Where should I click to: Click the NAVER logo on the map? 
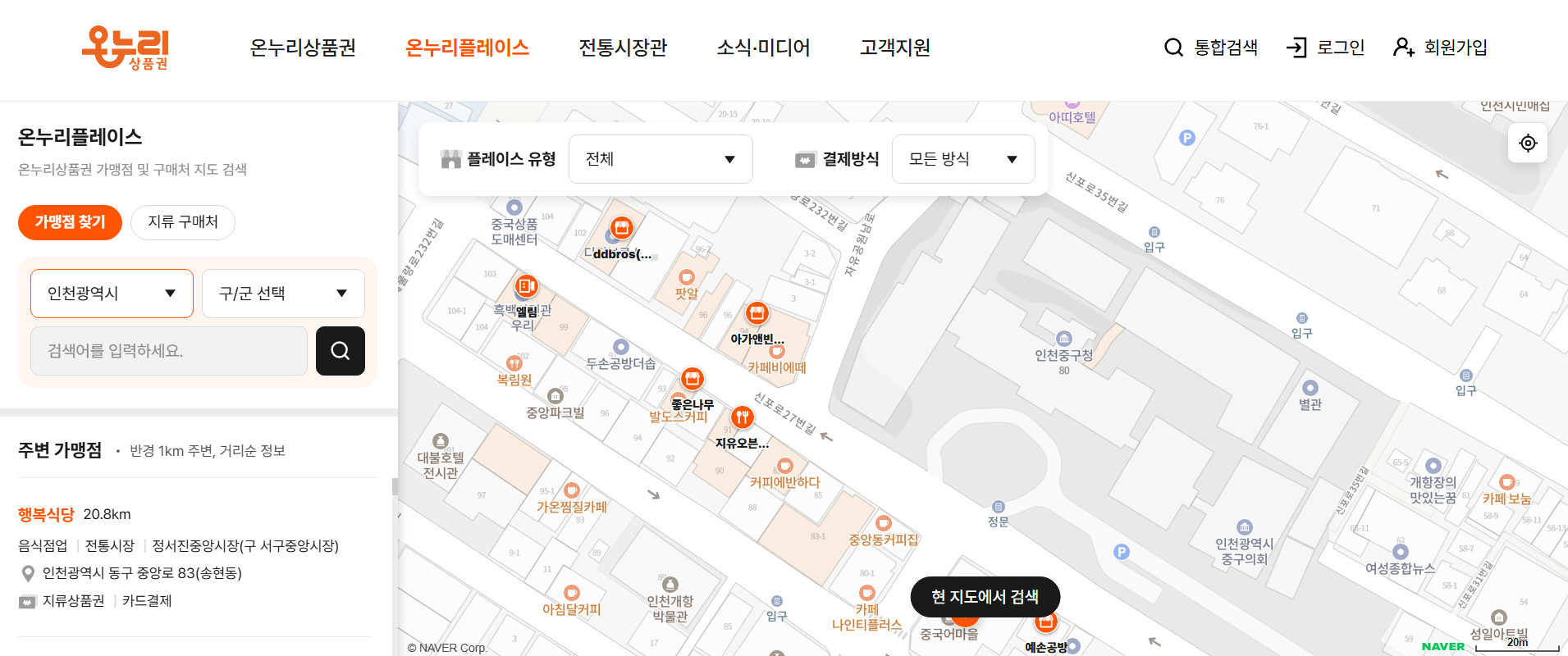click(1443, 647)
